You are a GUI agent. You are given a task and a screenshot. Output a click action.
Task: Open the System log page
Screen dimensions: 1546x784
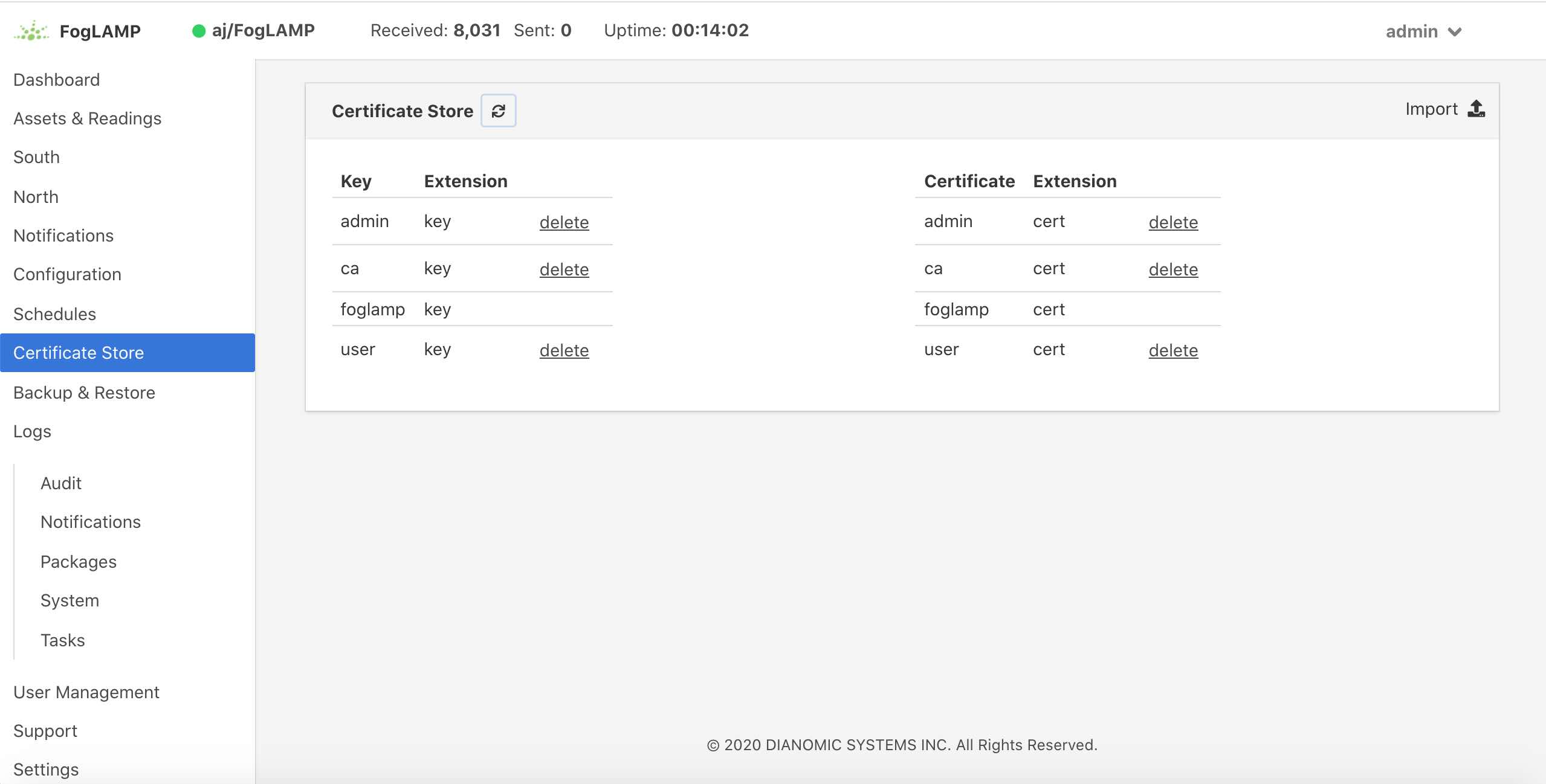pyautogui.click(x=70, y=600)
